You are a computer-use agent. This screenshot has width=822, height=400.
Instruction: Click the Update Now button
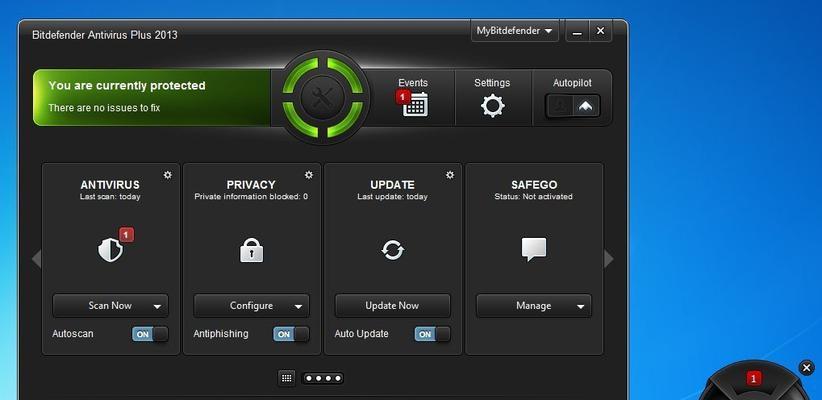coord(393,306)
